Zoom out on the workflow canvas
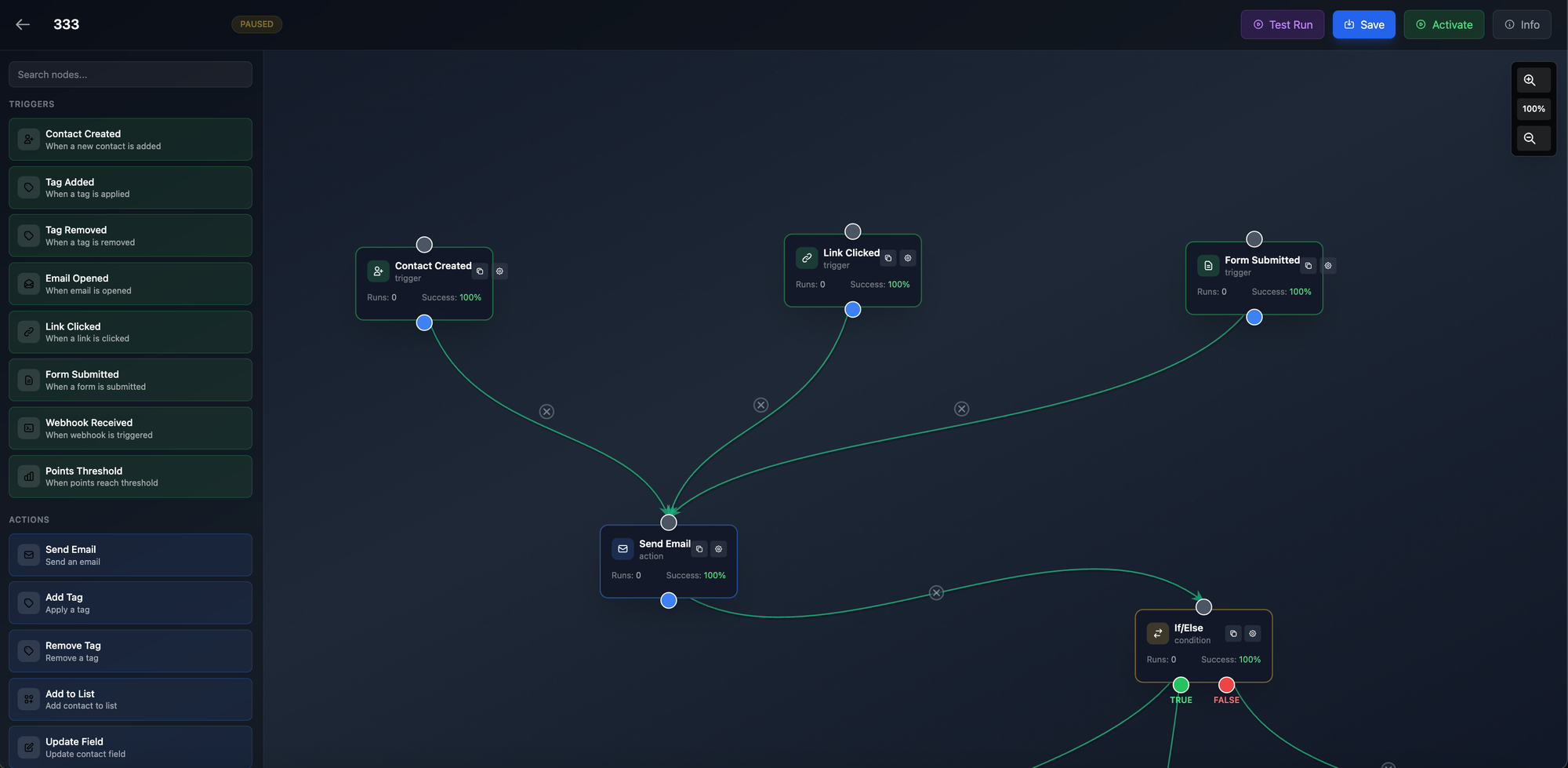 [1530, 138]
